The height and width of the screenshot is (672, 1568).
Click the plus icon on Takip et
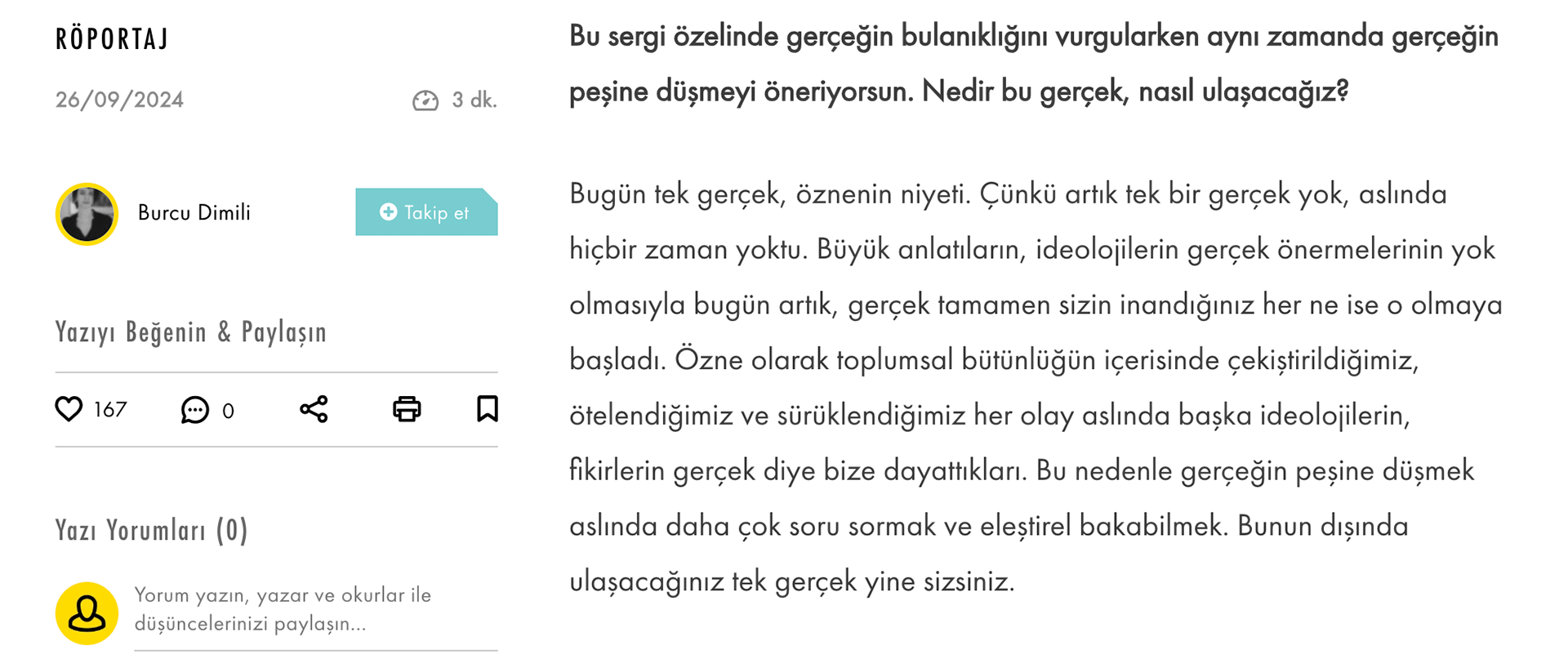(389, 212)
